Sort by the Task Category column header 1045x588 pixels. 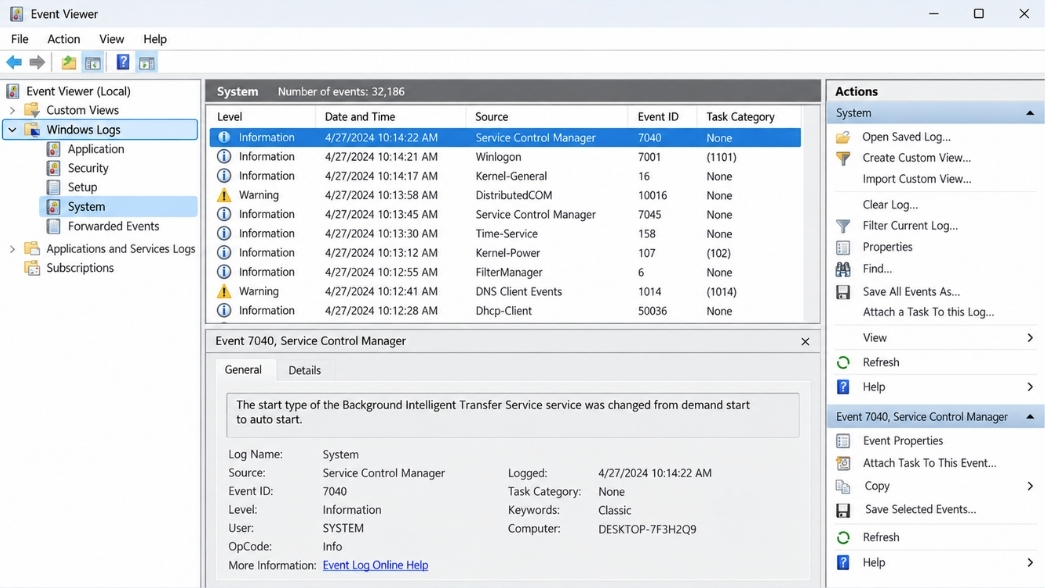(x=748, y=117)
